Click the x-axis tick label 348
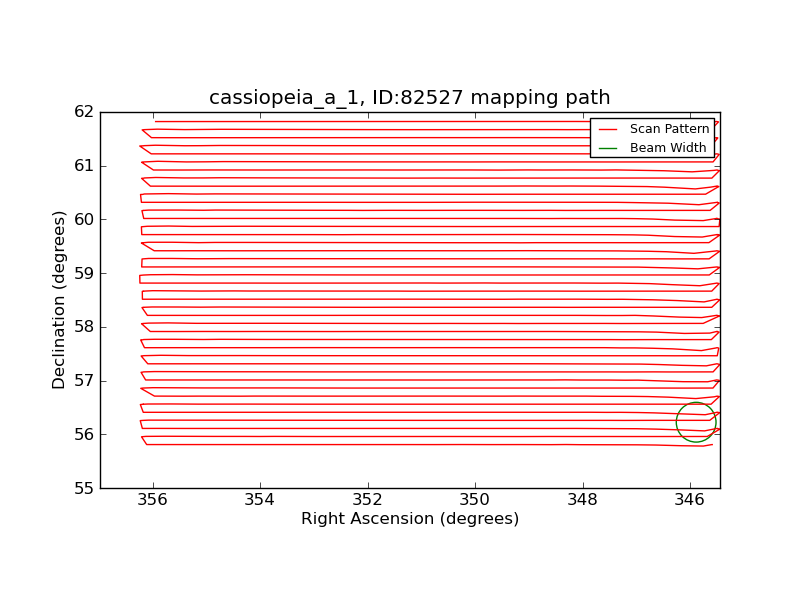 (x=582, y=499)
